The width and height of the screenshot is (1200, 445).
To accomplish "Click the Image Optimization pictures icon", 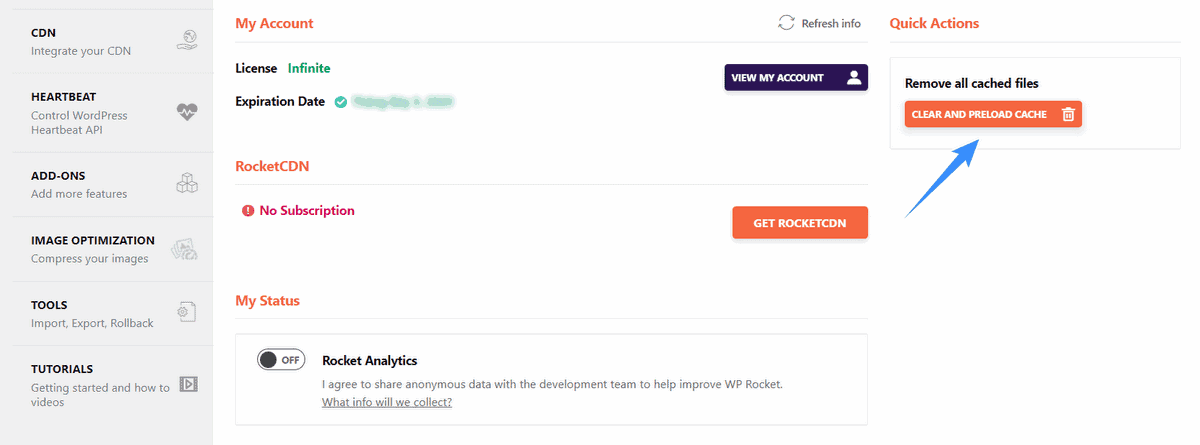I will pos(185,249).
